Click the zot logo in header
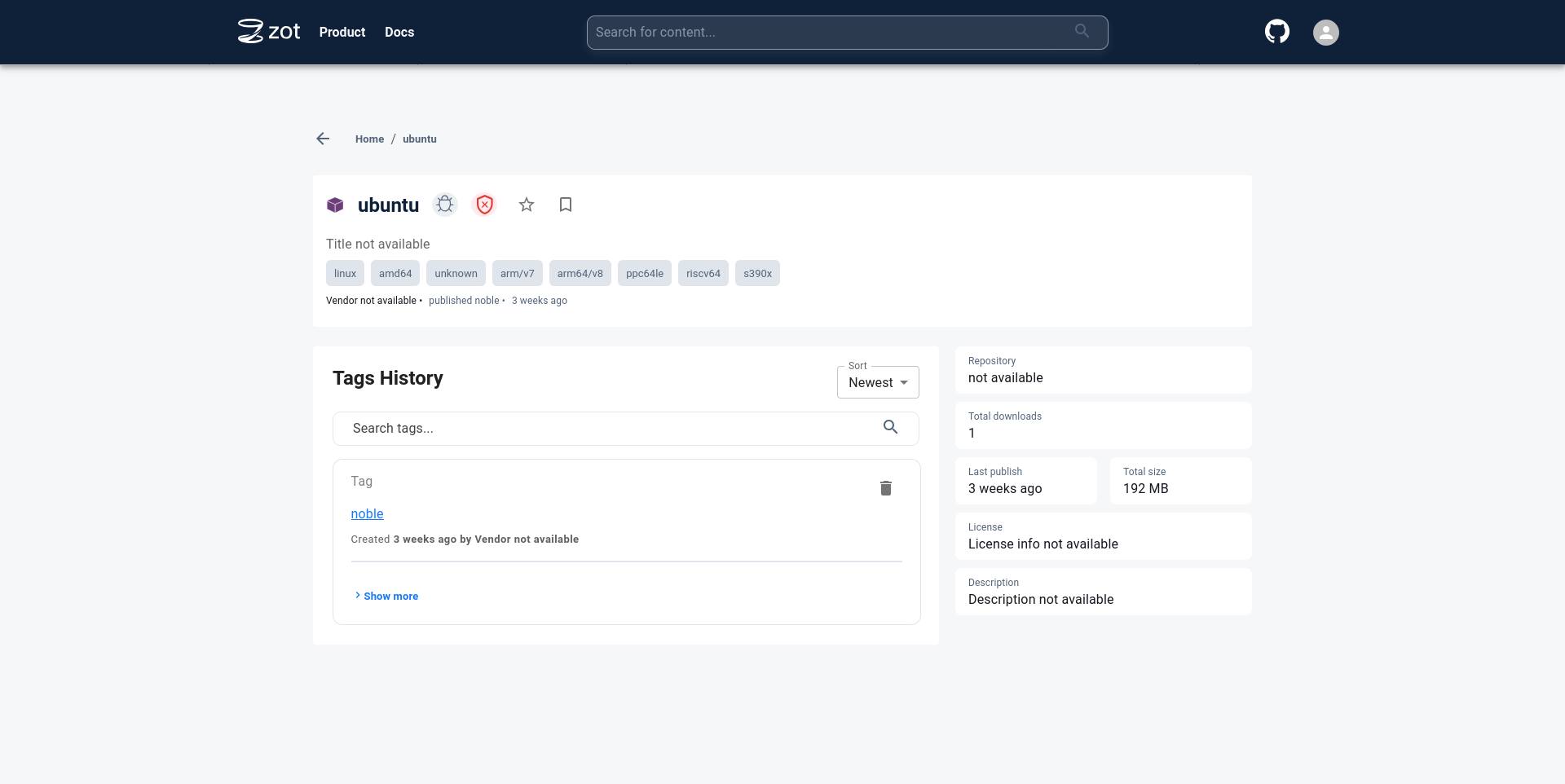Viewport: 1565px width, 784px height. tap(268, 32)
